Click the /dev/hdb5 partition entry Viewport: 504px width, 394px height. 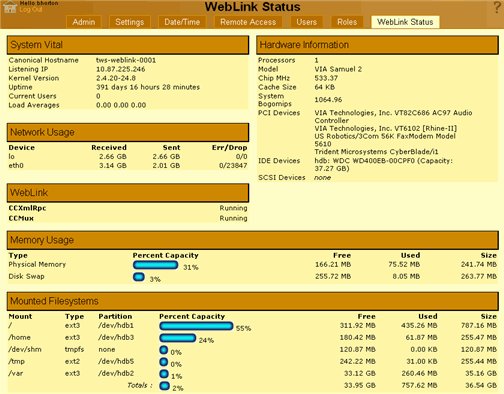coord(116,362)
